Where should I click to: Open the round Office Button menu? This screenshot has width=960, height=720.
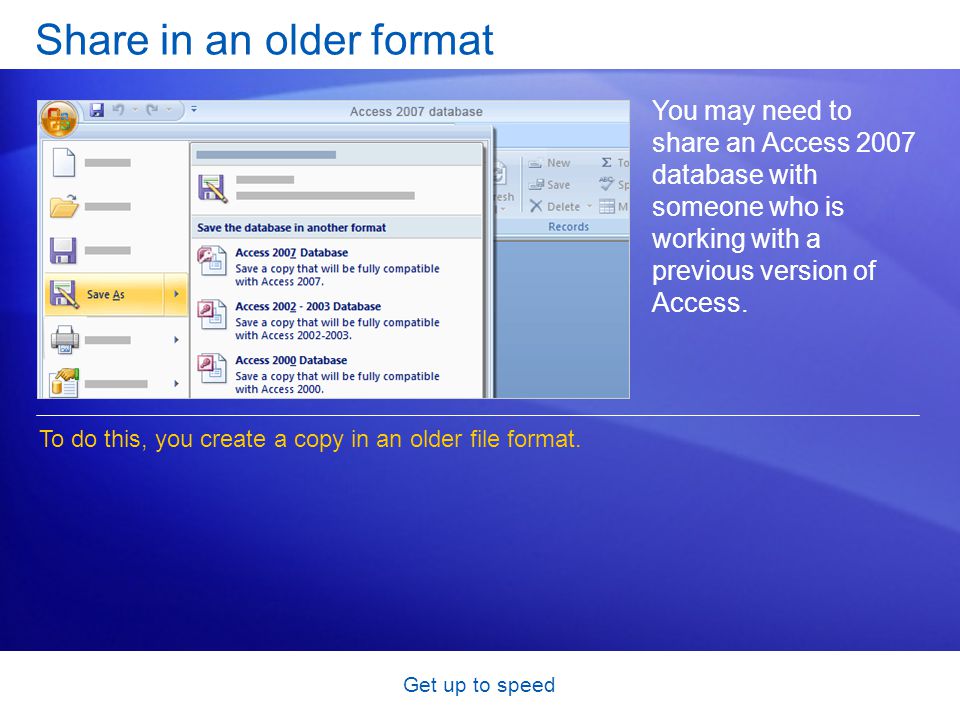[59, 118]
